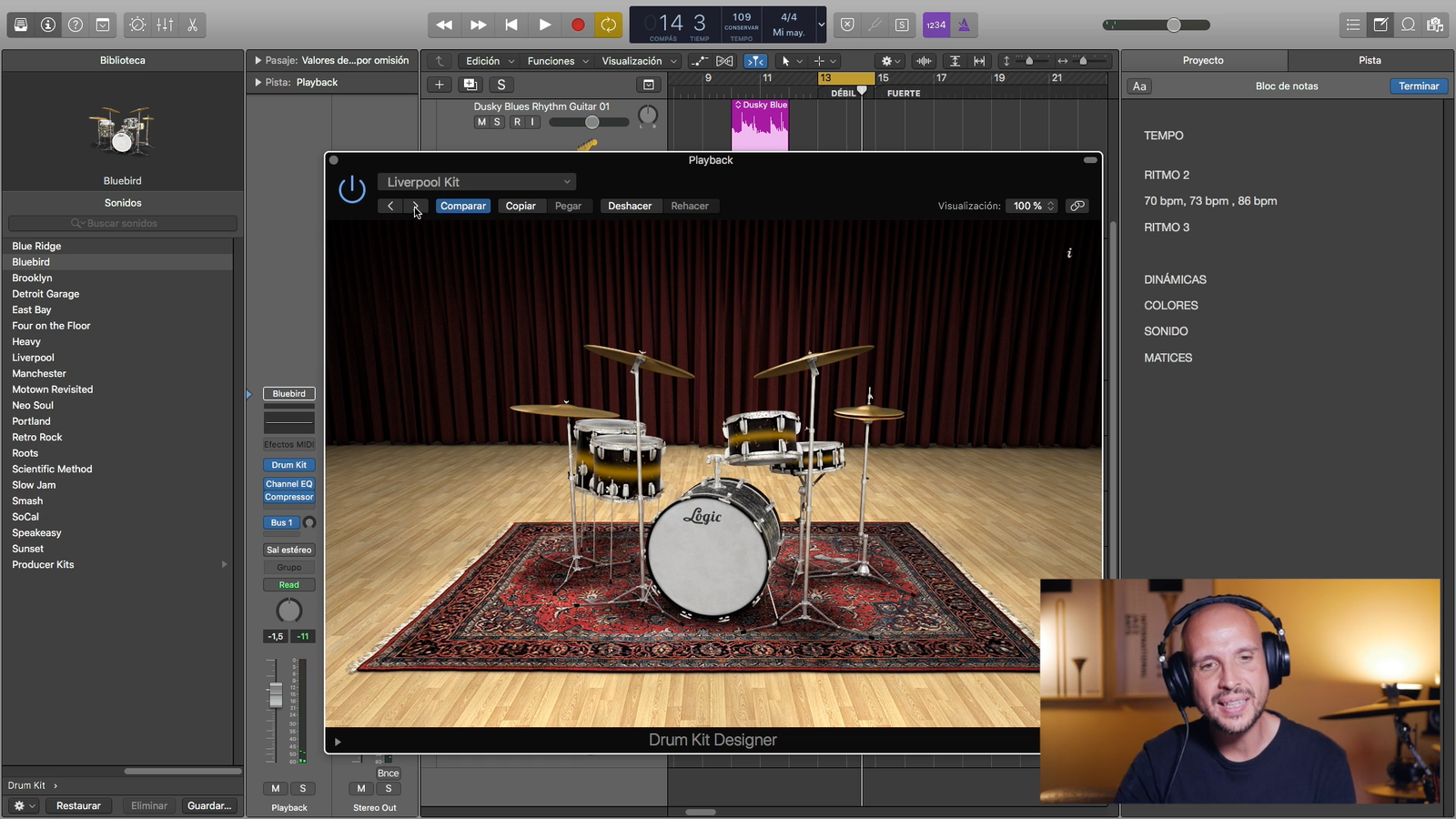This screenshot has width=1456, height=819.
Task: Enable Quick Help question mark icon
Action: coord(76,25)
